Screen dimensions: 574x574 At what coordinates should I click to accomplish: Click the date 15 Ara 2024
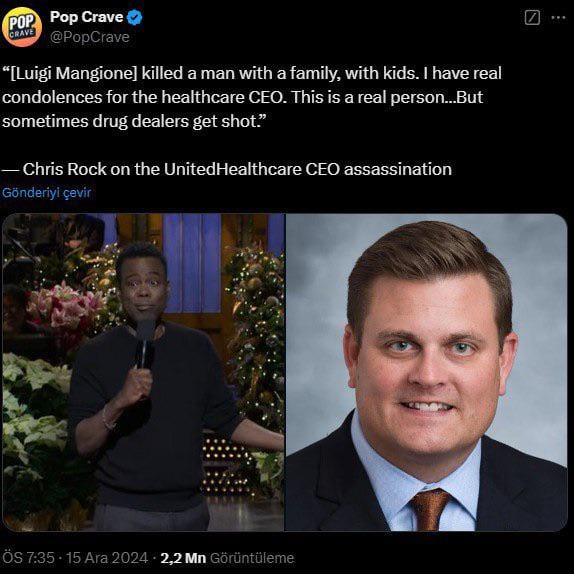107,558
